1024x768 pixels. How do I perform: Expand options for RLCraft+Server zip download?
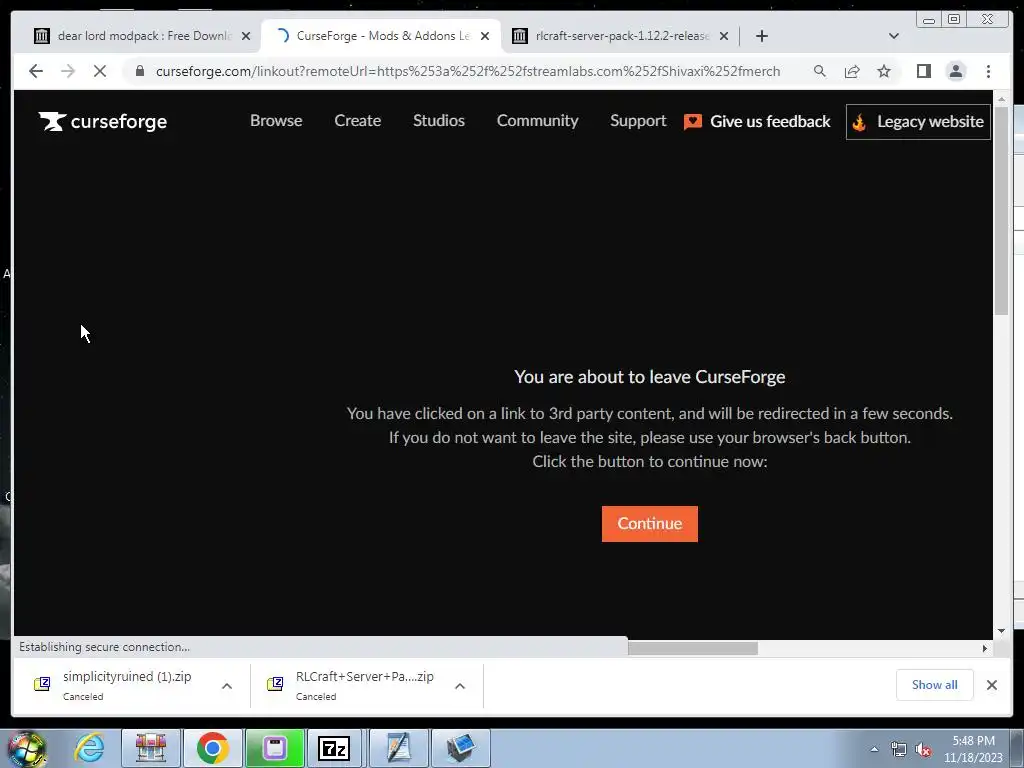coord(460,686)
